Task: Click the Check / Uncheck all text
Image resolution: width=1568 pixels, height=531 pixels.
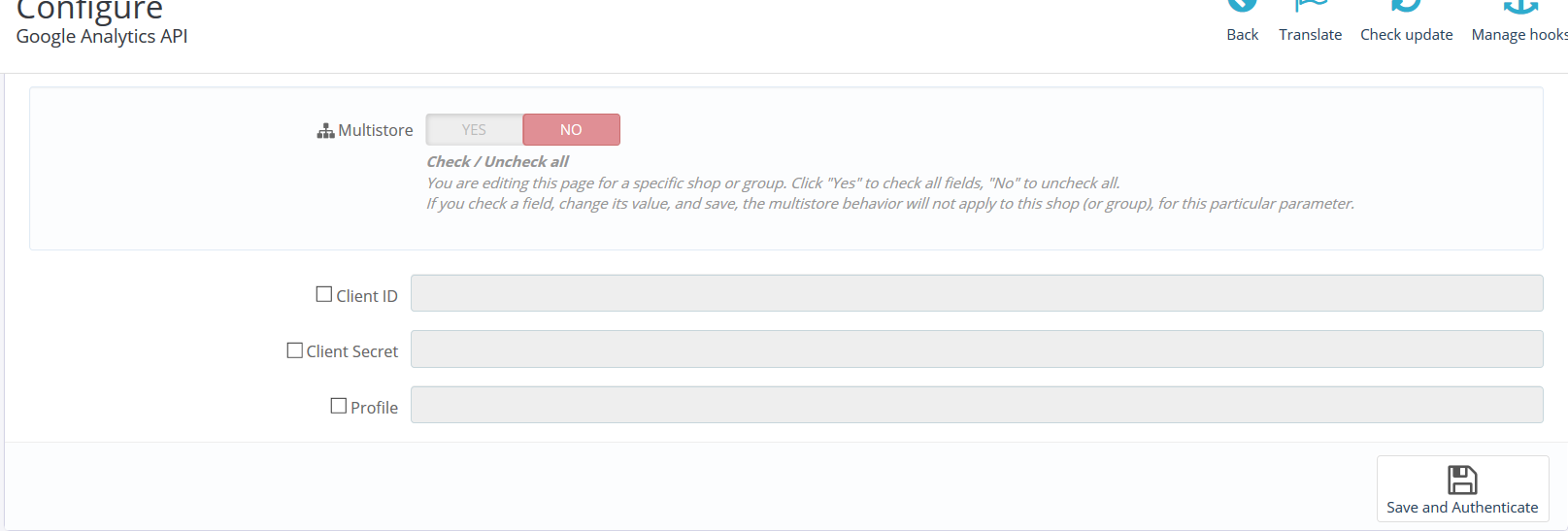Action: pos(497,162)
